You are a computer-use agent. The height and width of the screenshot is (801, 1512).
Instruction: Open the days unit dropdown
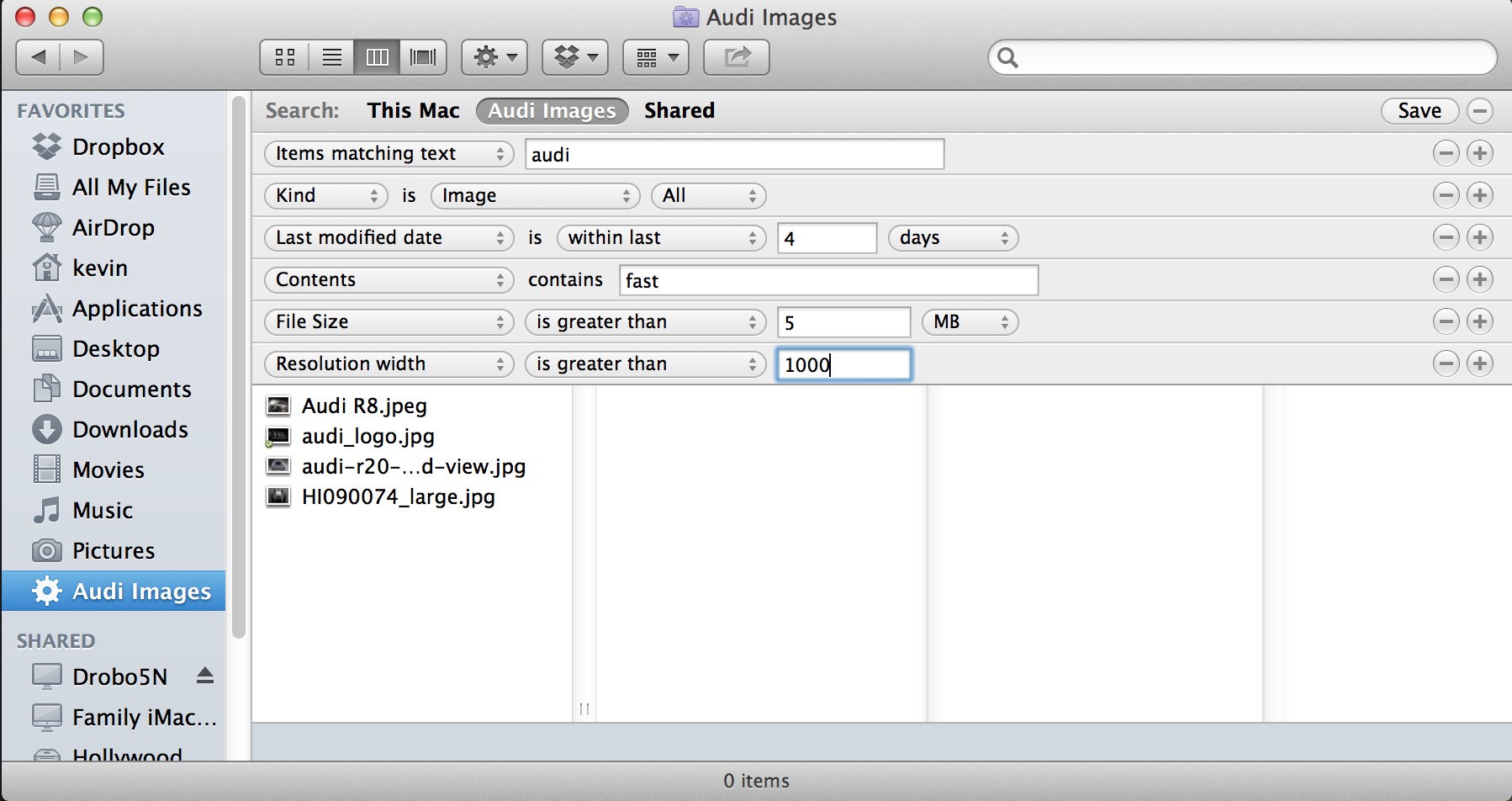(953, 237)
